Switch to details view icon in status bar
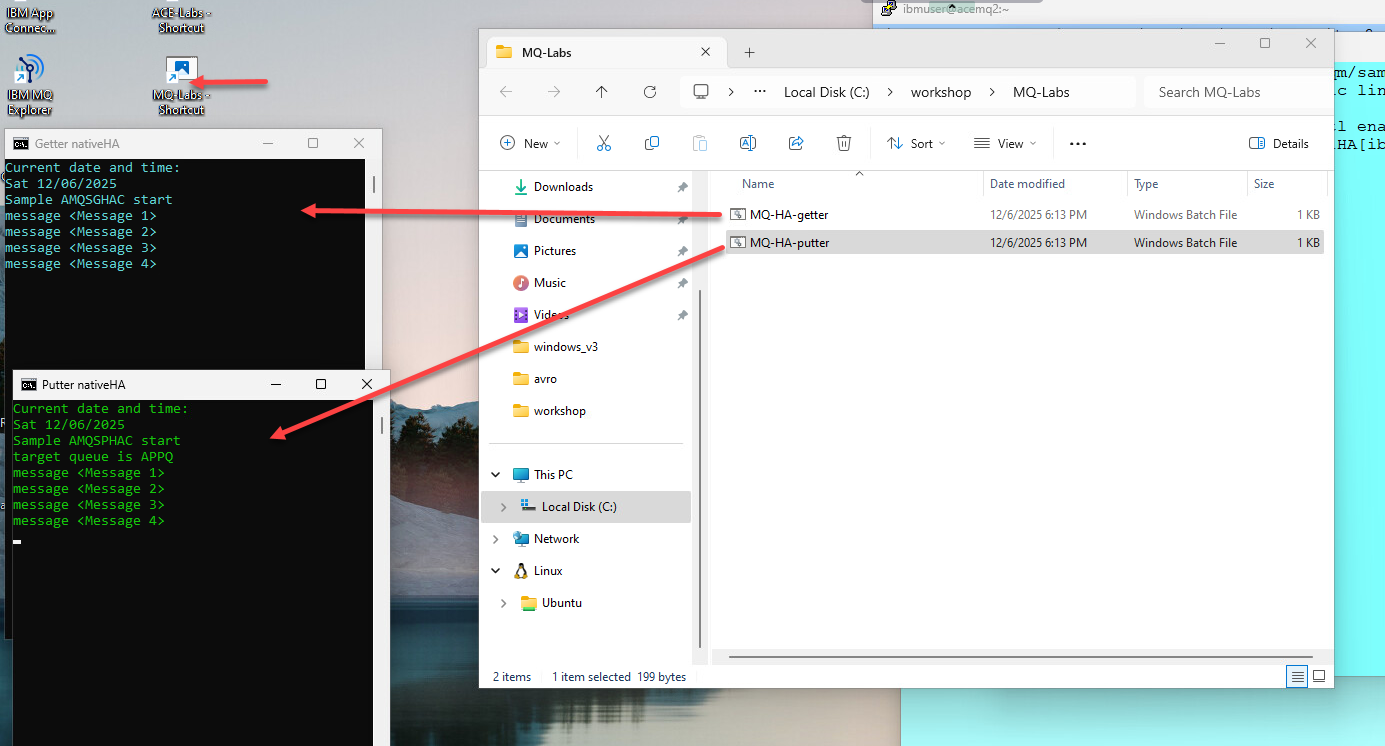 point(1297,677)
